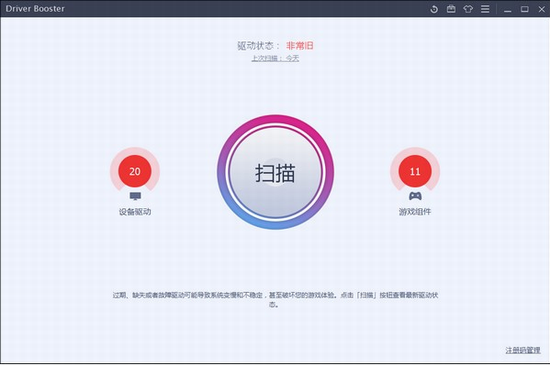Click the red 20 device drivers badge
The width and height of the screenshot is (550, 365).
(x=135, y=171)
